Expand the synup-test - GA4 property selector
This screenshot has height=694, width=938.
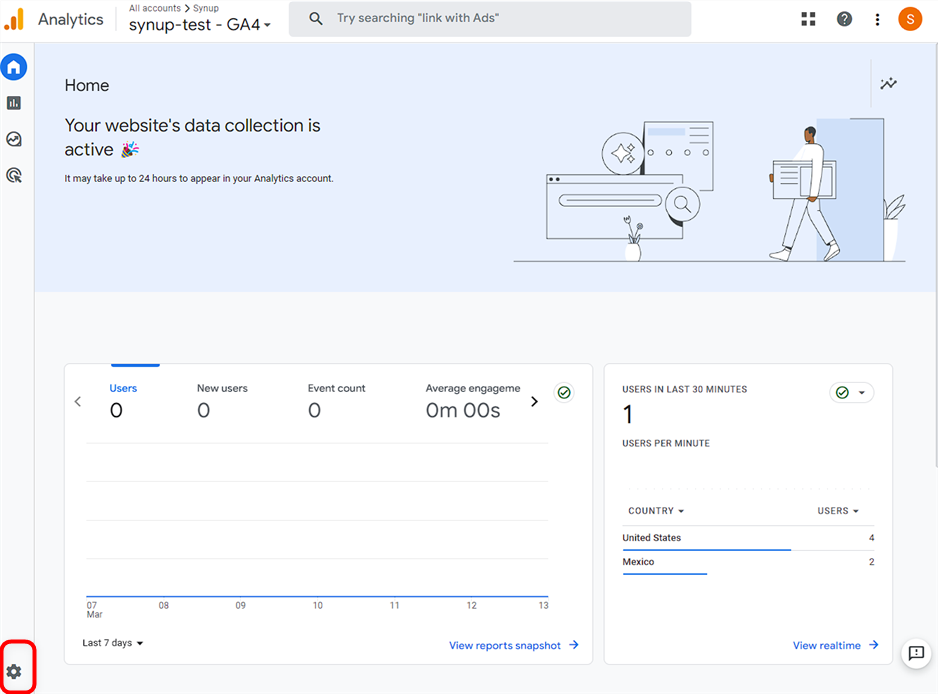200,25
